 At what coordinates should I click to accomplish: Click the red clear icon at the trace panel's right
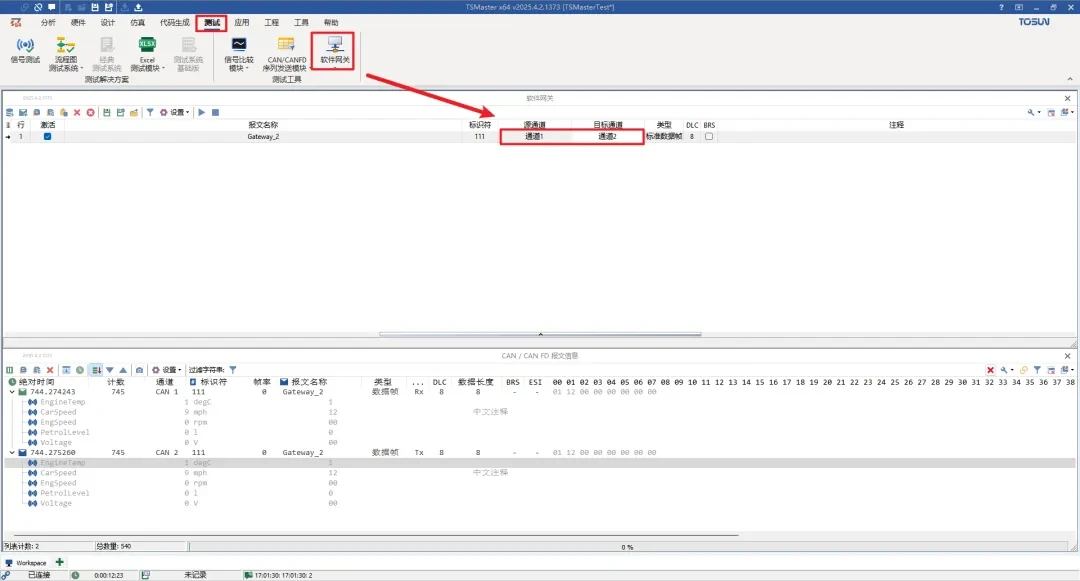[990, 370]
